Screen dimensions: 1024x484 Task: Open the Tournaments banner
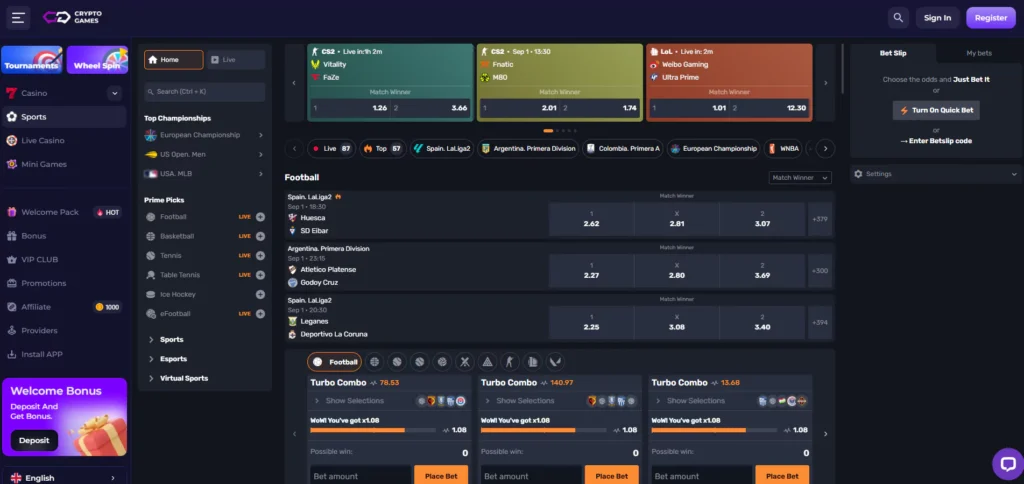[x=32, y=59]
